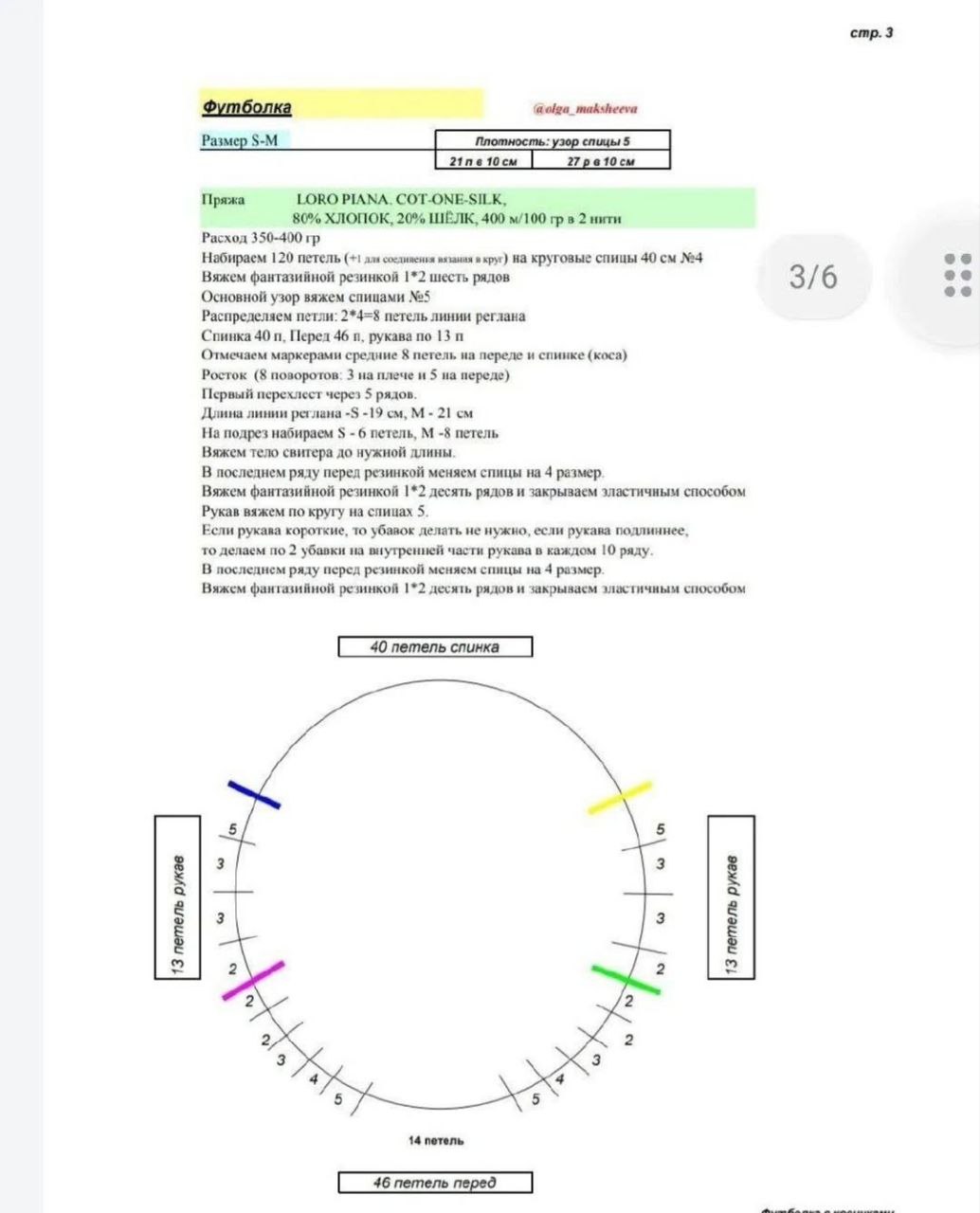The image size is (980, 1213).
Task: Click the 14 петель label under circle
Action: pos(436,1141)
